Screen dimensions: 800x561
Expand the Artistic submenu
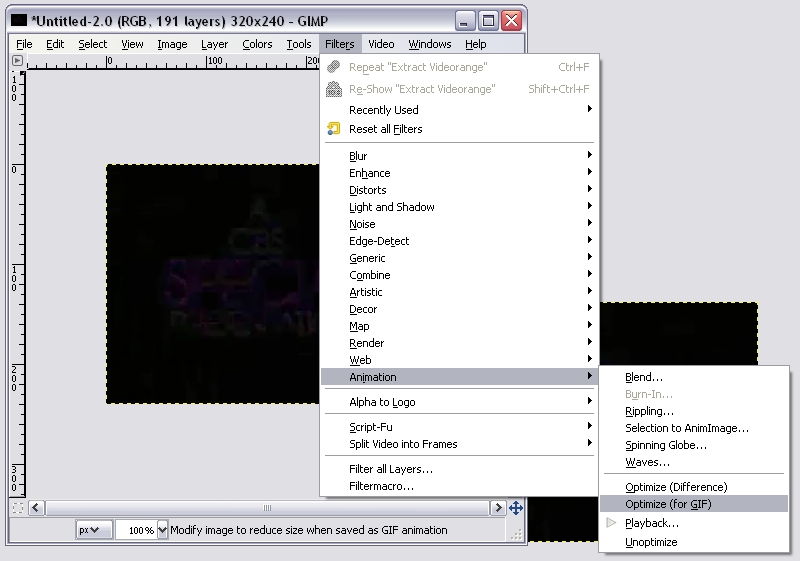(x=459, y=292)
